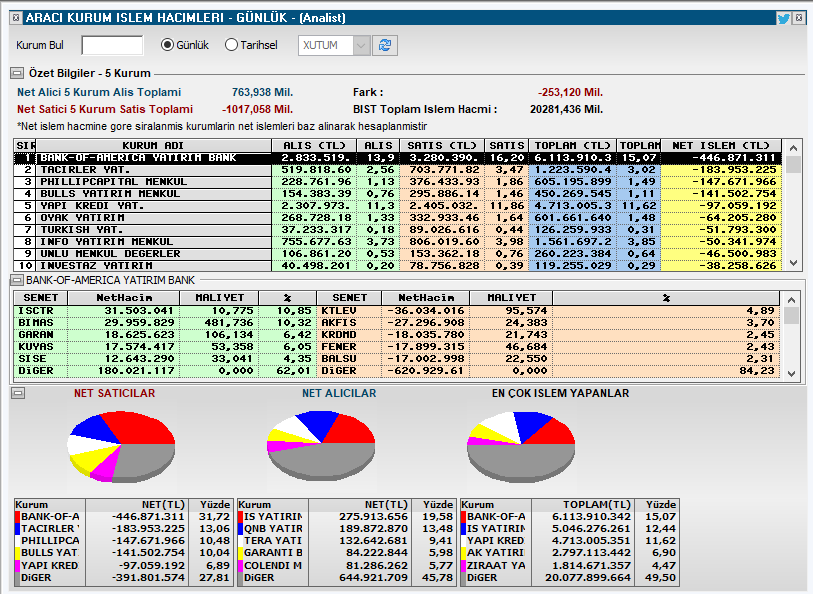The height and width of the screenshot is (594, 813).
Task: Open the XUTUM index dropdown
Action: (361, 45)
